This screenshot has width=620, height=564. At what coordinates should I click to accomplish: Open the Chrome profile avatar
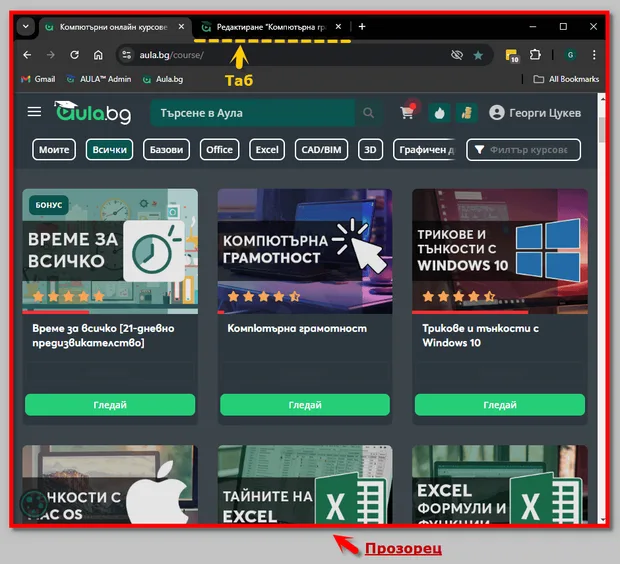570,55
